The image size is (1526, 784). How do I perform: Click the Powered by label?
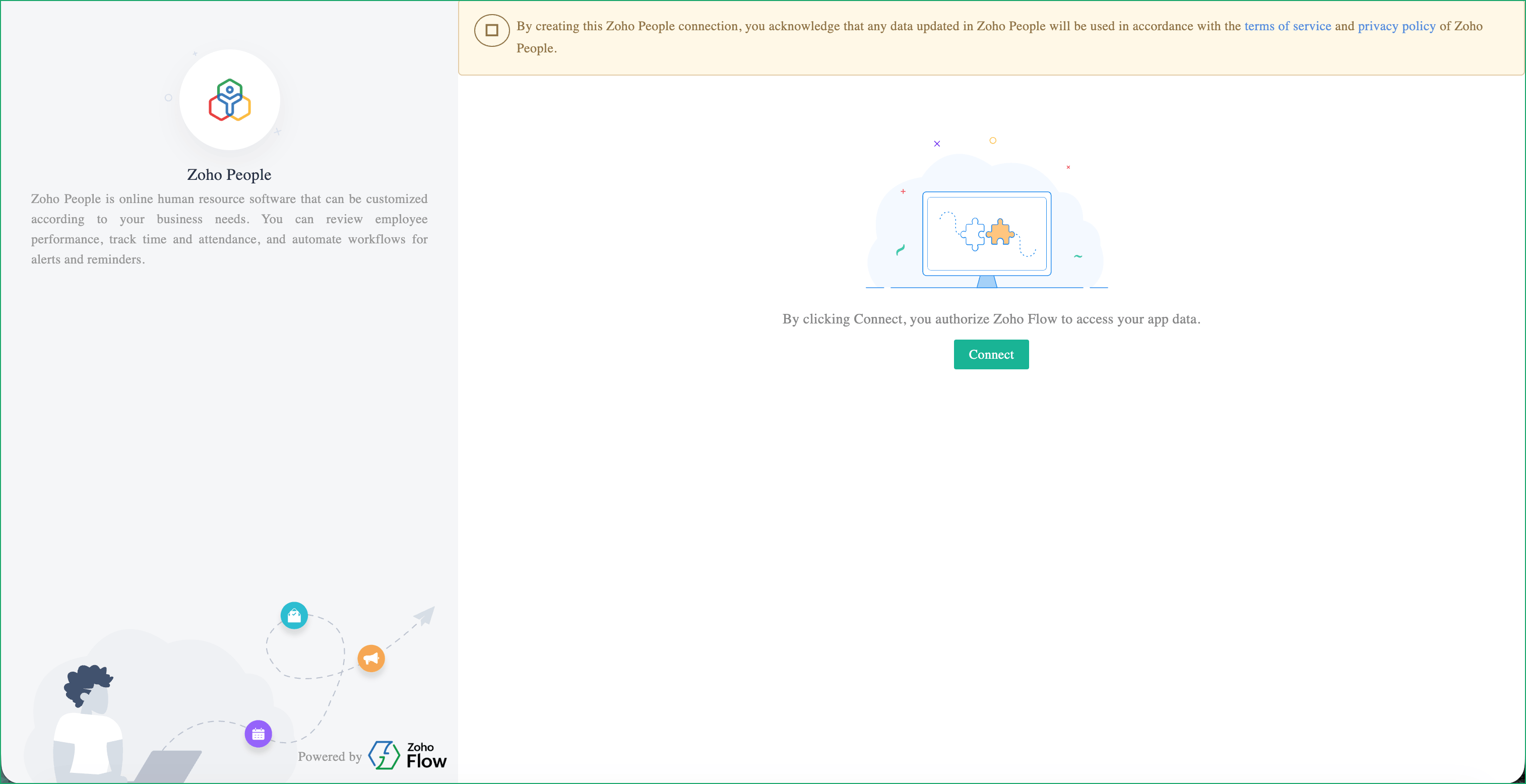tap(330, 756)
